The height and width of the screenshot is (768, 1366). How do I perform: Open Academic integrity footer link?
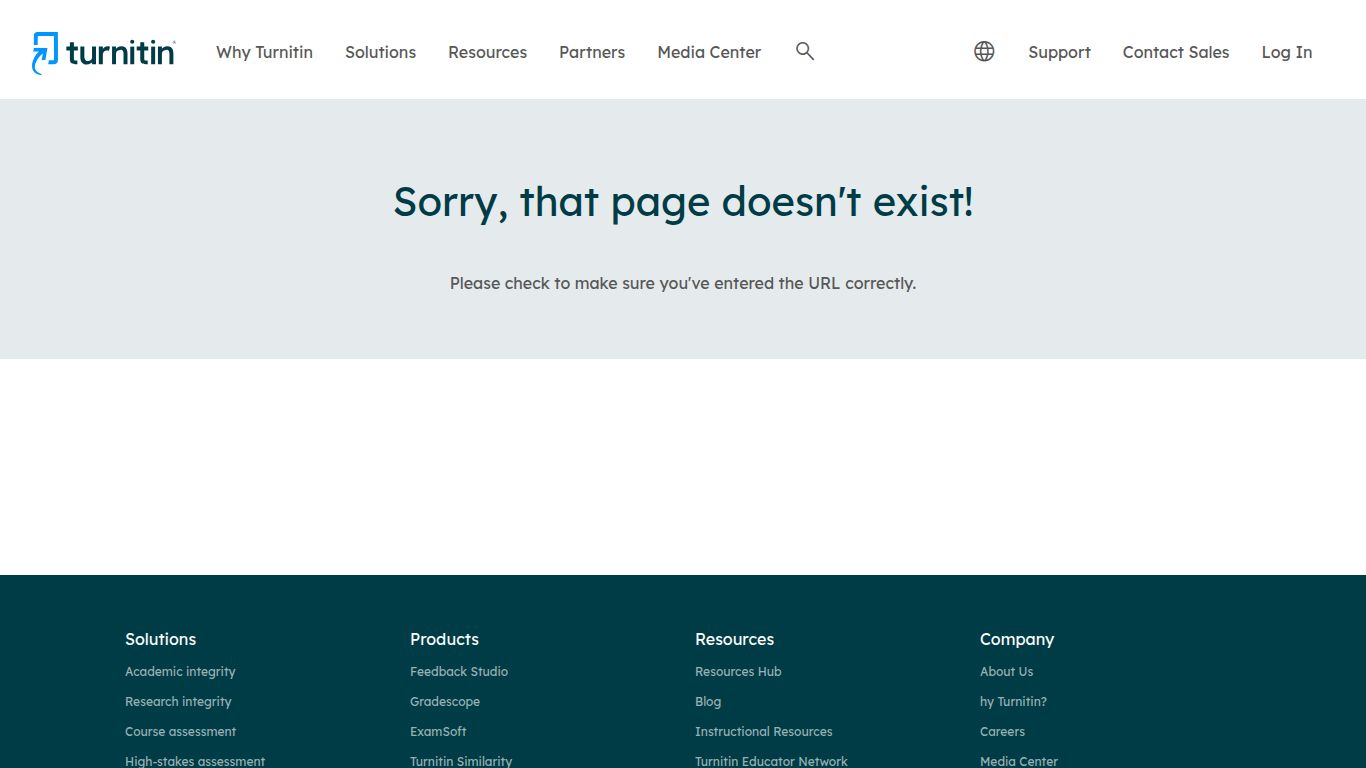[180, 672]
